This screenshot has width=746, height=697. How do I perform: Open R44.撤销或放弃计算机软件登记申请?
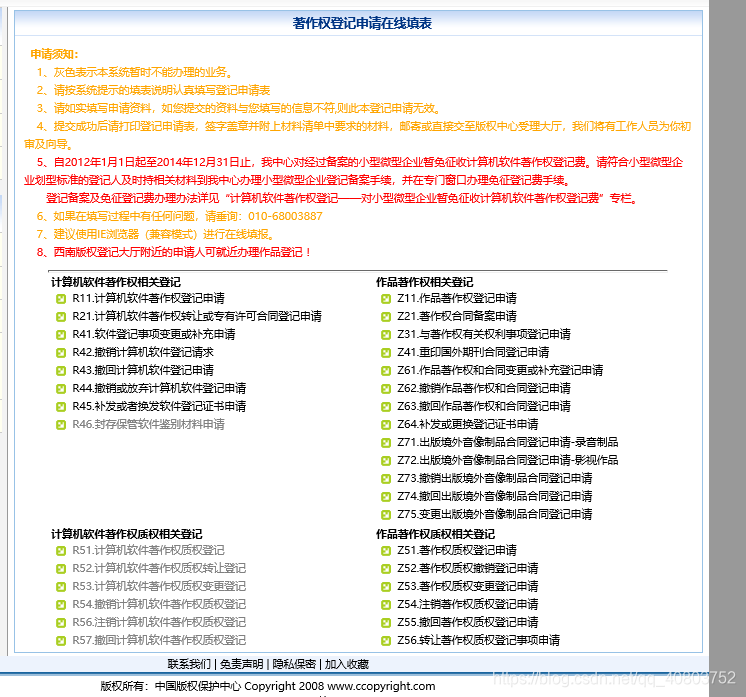tap(159, 389)
